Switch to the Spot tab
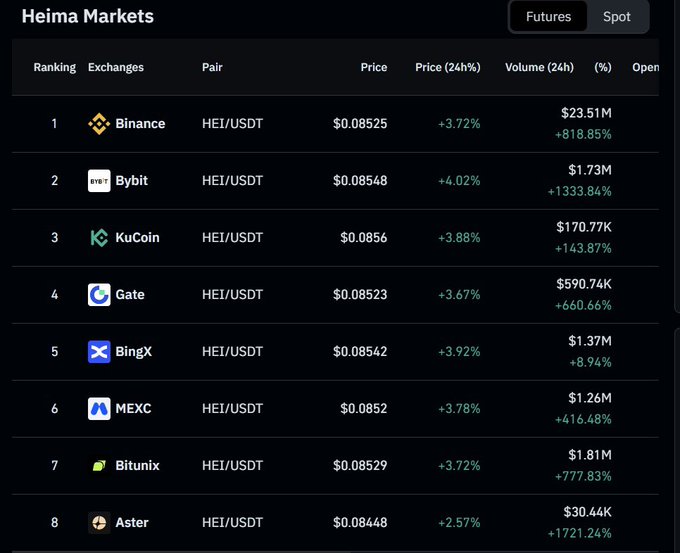 pos(616,16)
